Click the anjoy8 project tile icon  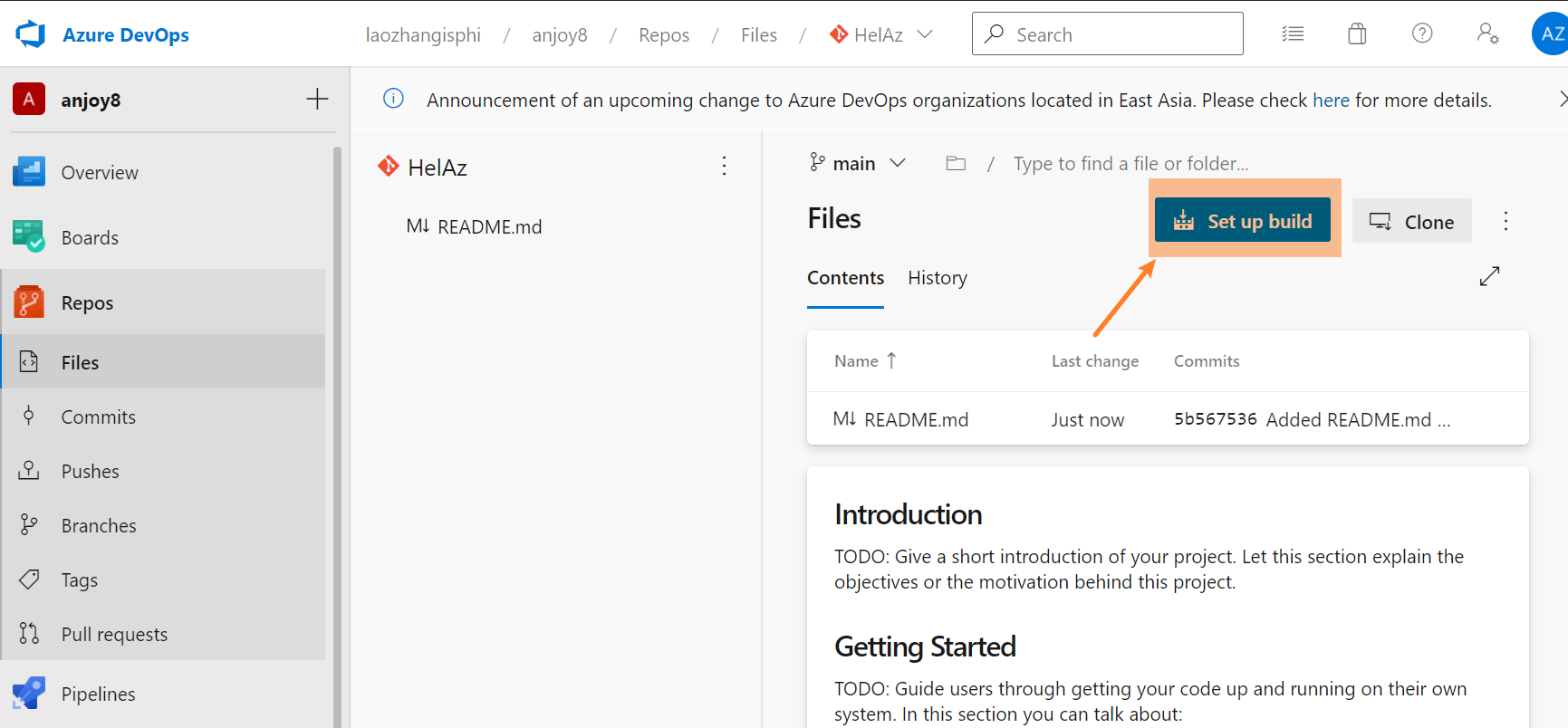pos(29,99)
